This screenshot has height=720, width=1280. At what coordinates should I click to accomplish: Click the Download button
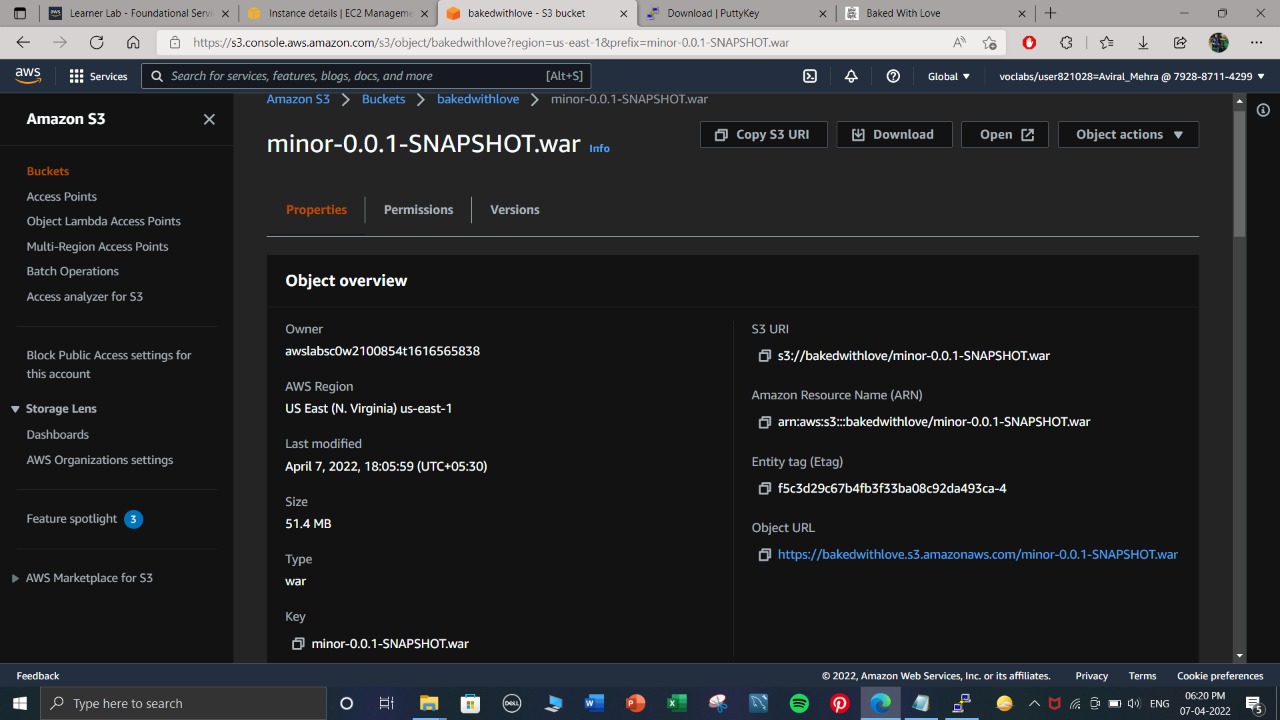point(892,134)
